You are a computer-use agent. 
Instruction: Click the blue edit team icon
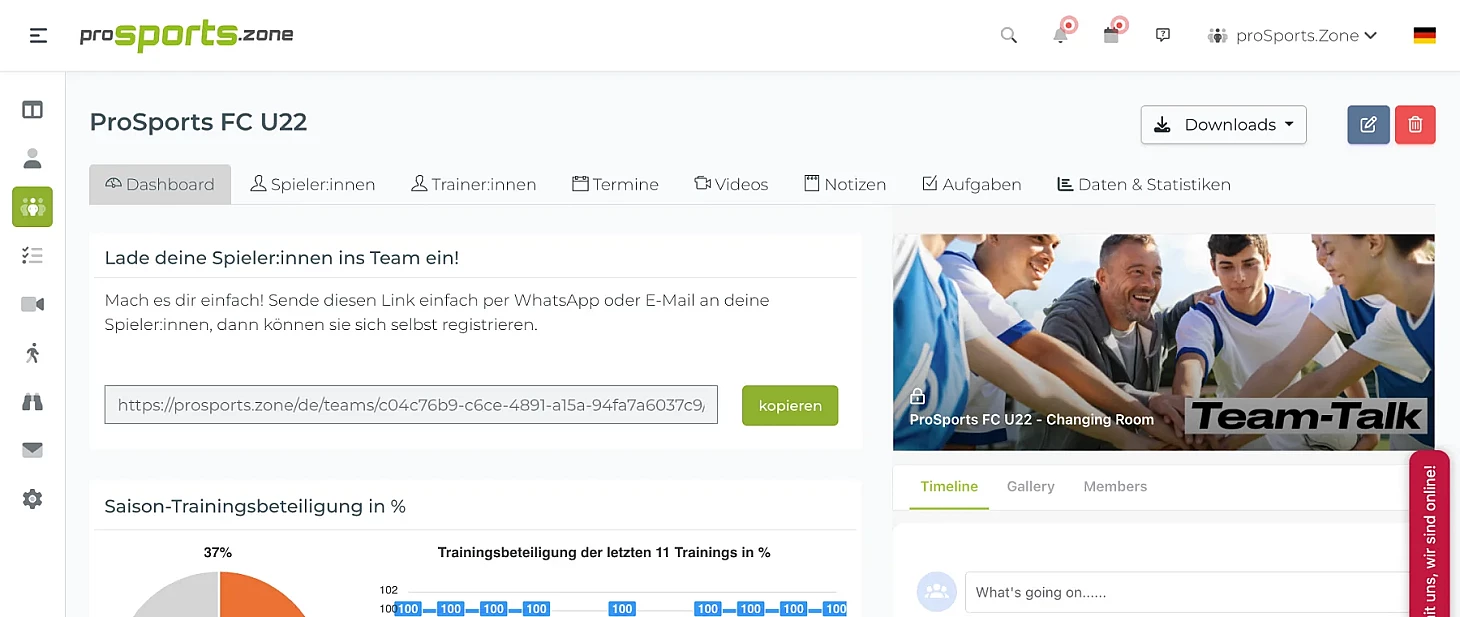(1368, 125)
